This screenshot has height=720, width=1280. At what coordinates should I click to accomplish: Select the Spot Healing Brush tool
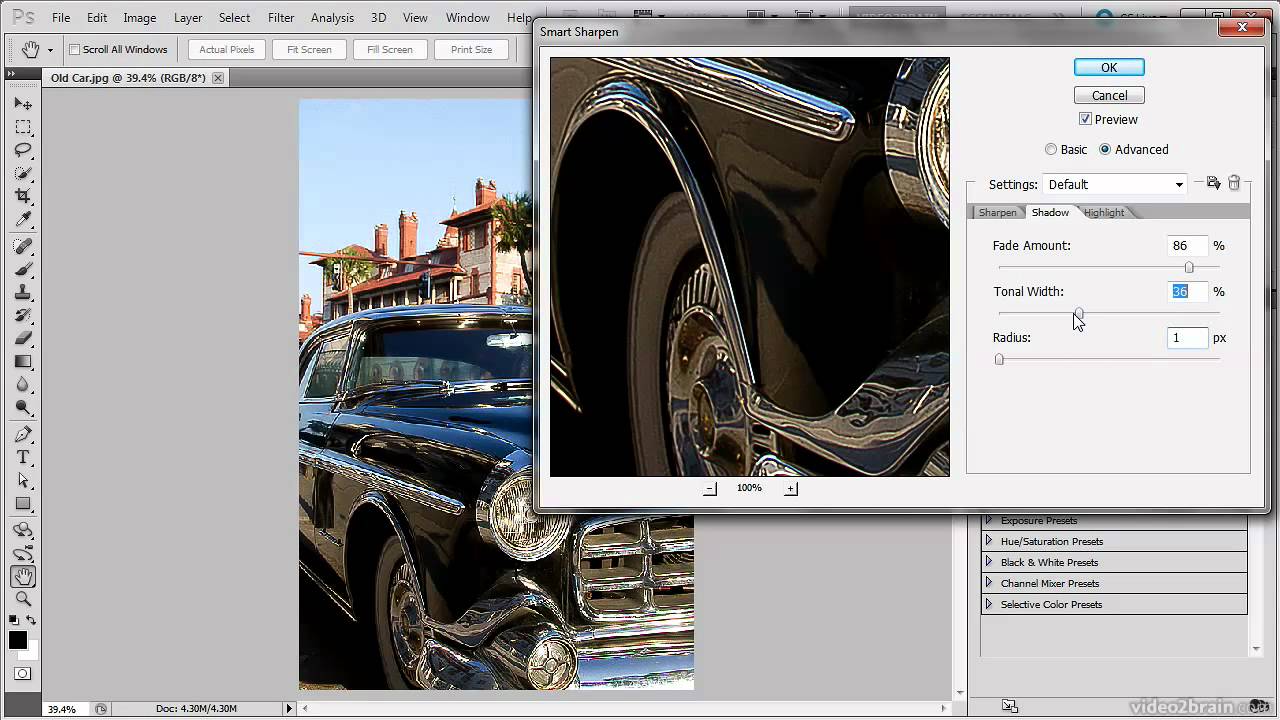(23, 246)
